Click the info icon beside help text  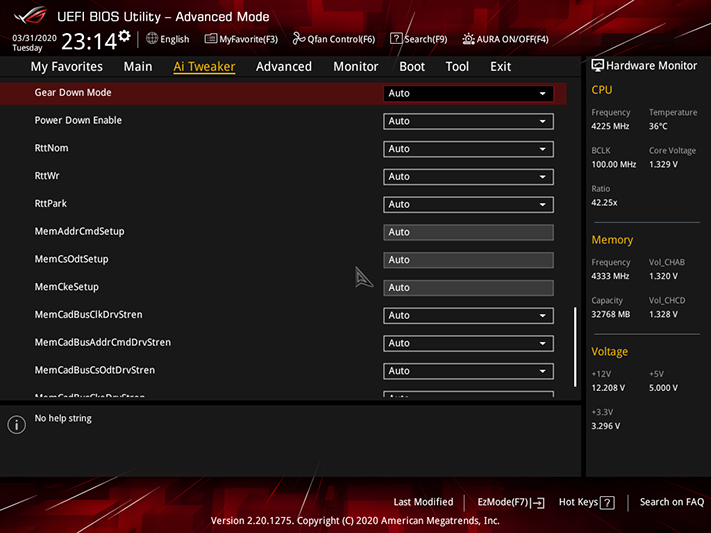[16, 425]
